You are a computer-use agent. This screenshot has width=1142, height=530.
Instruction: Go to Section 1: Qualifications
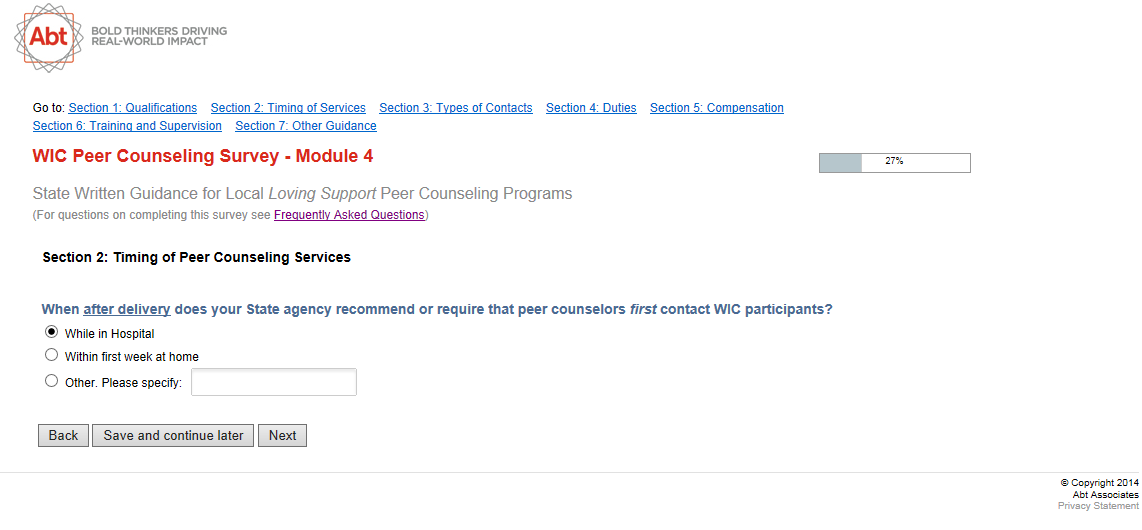tap(133, 108)
